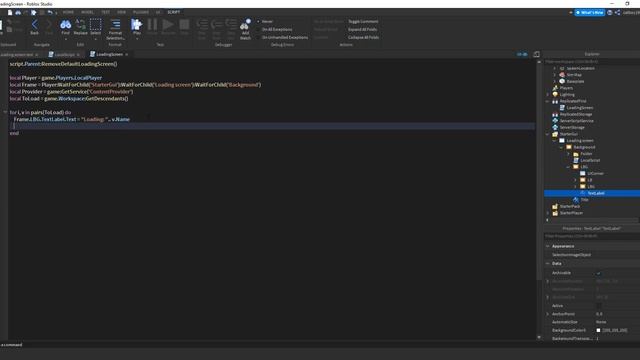Expand the AnchorPoint property
The height and width of the screenshot is (360, 640).
click(548, 314)
